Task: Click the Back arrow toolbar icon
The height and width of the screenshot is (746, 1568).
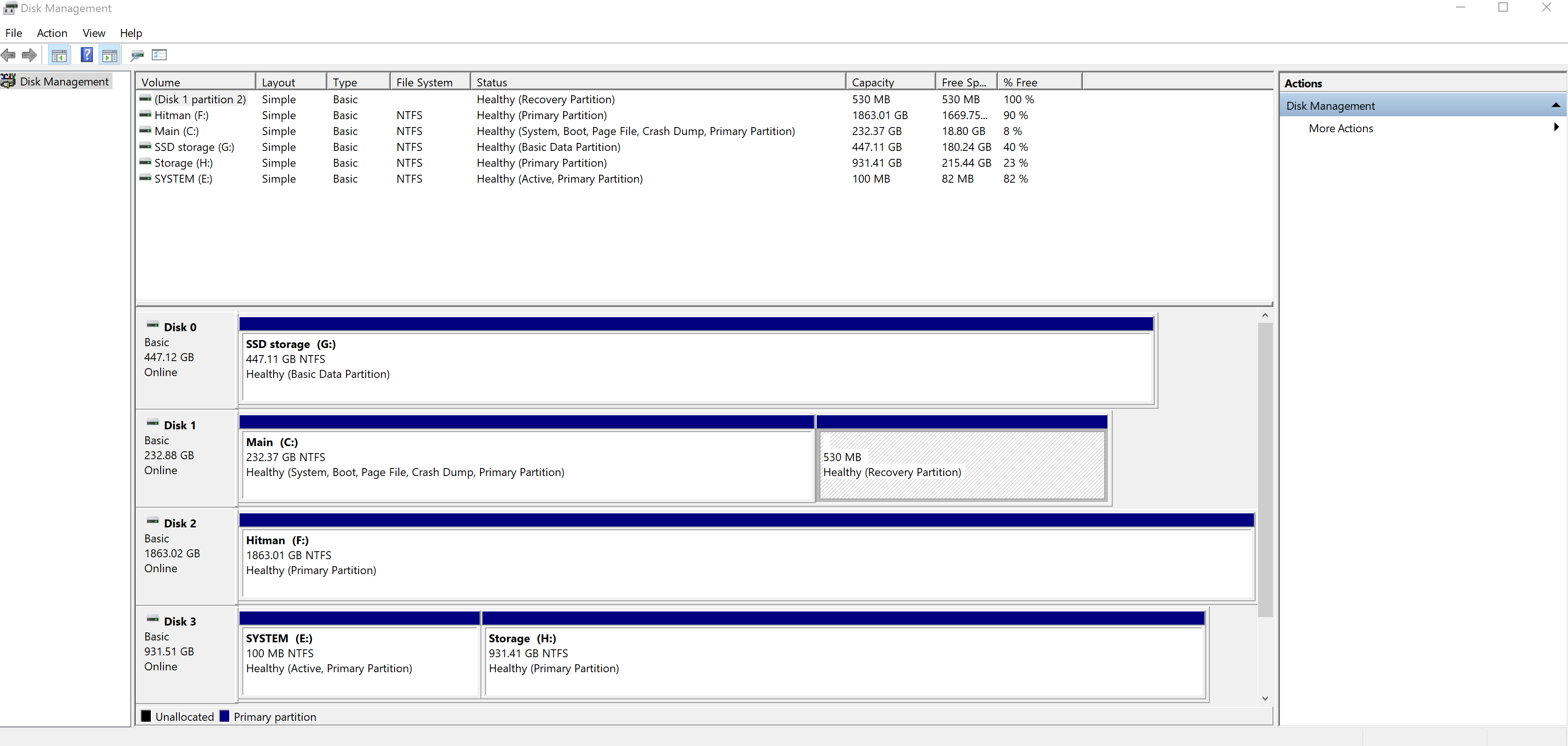Action: (8, 56)
